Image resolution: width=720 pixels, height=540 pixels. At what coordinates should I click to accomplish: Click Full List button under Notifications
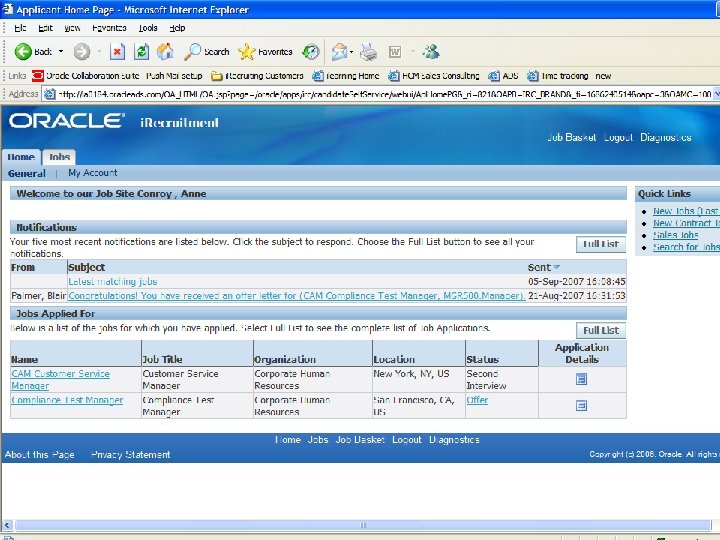601,244
